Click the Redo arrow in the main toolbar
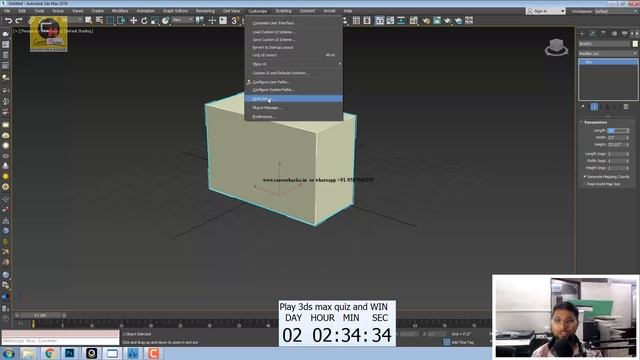This screenshot has width=640, height=360. (19, 20)
